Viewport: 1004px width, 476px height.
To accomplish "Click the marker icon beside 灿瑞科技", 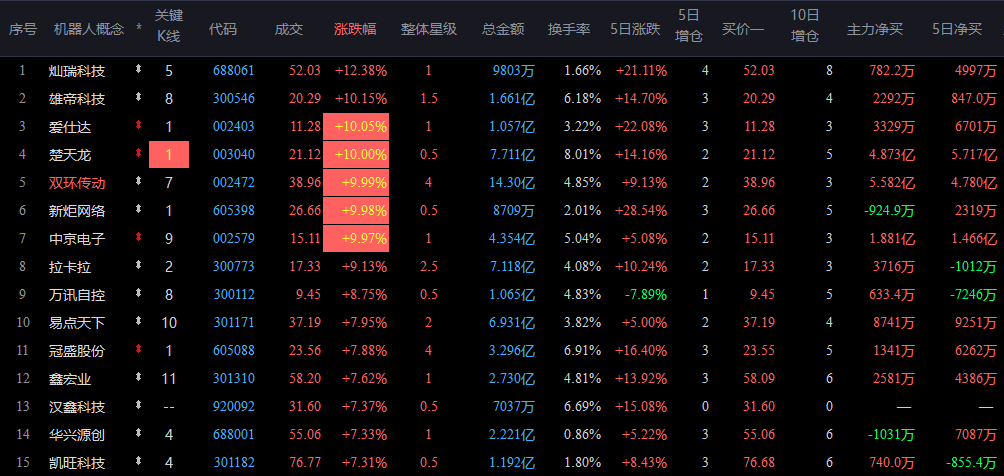I will coord(138,70).
